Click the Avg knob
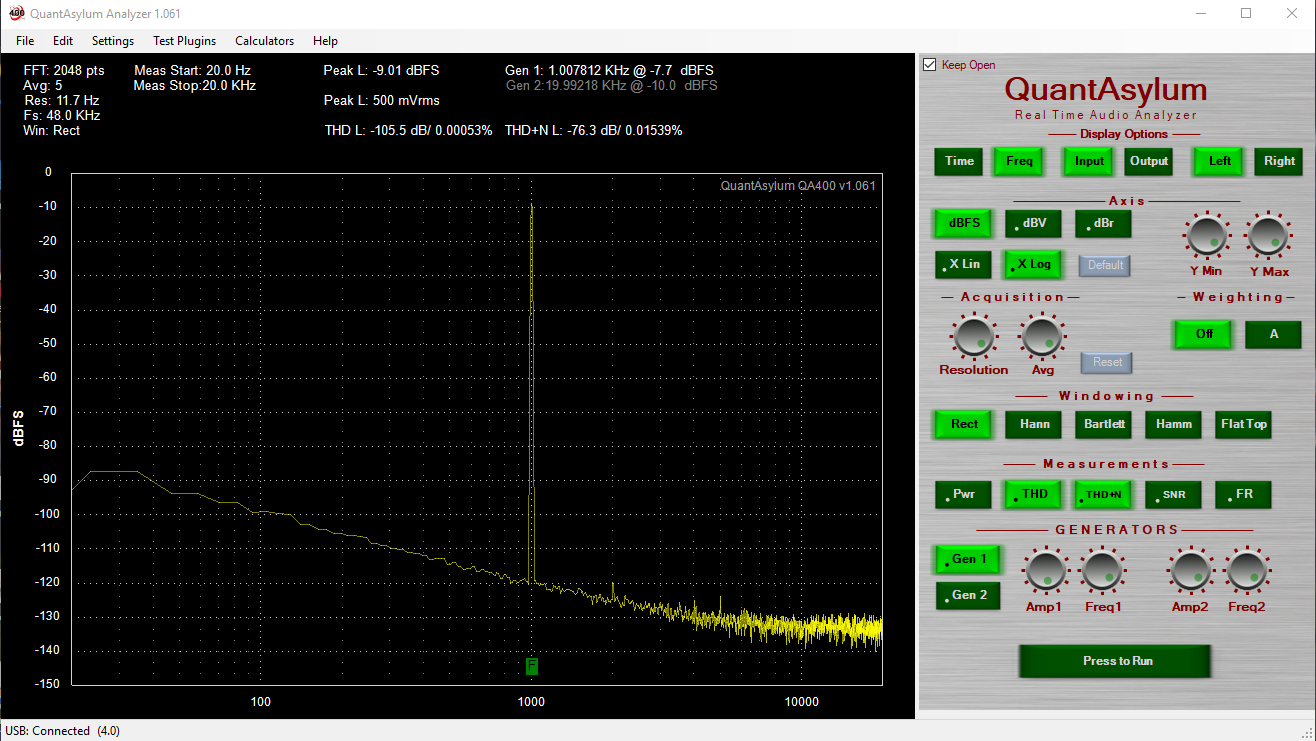1316x741 pixels. pos(1042,336)
